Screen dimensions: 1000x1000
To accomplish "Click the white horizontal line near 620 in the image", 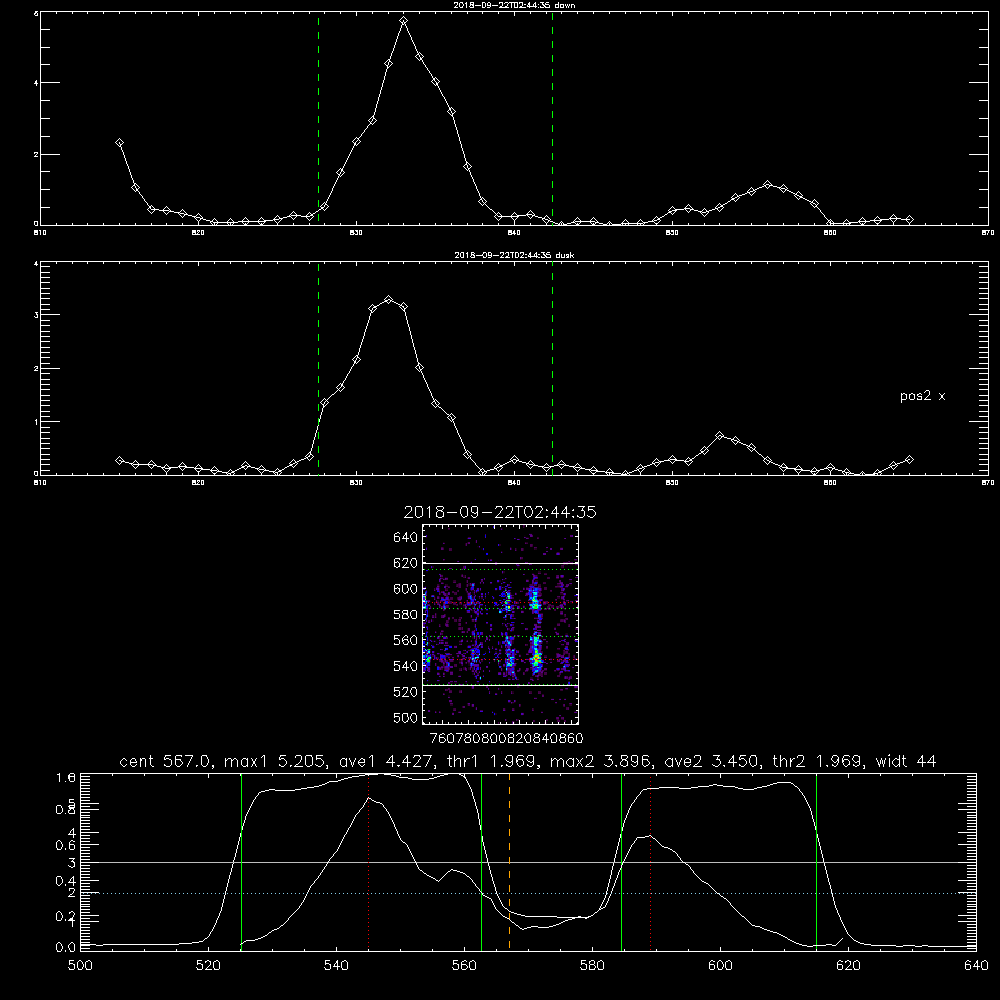I will [501, 564].
